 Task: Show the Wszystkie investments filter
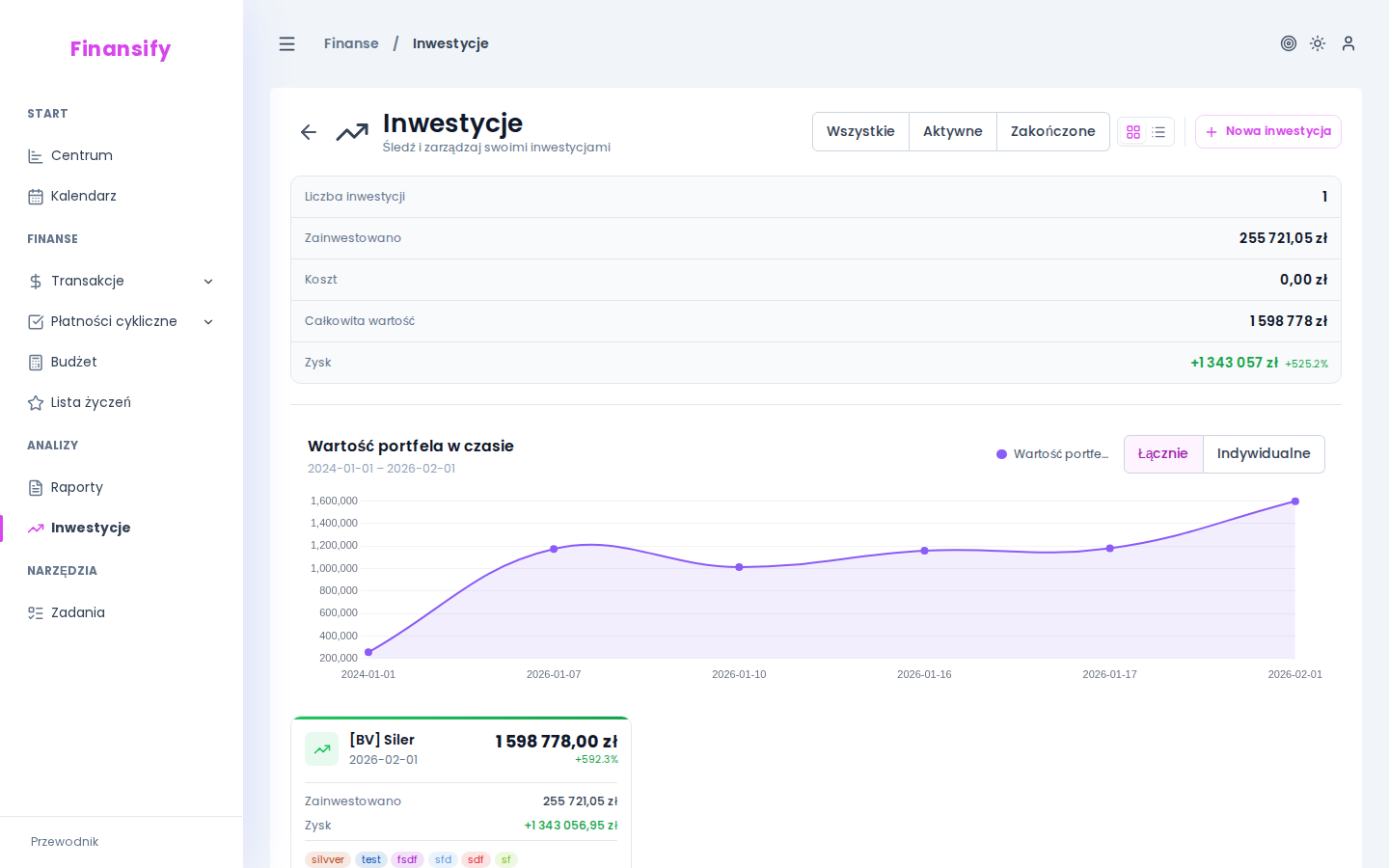pos(860,132)
